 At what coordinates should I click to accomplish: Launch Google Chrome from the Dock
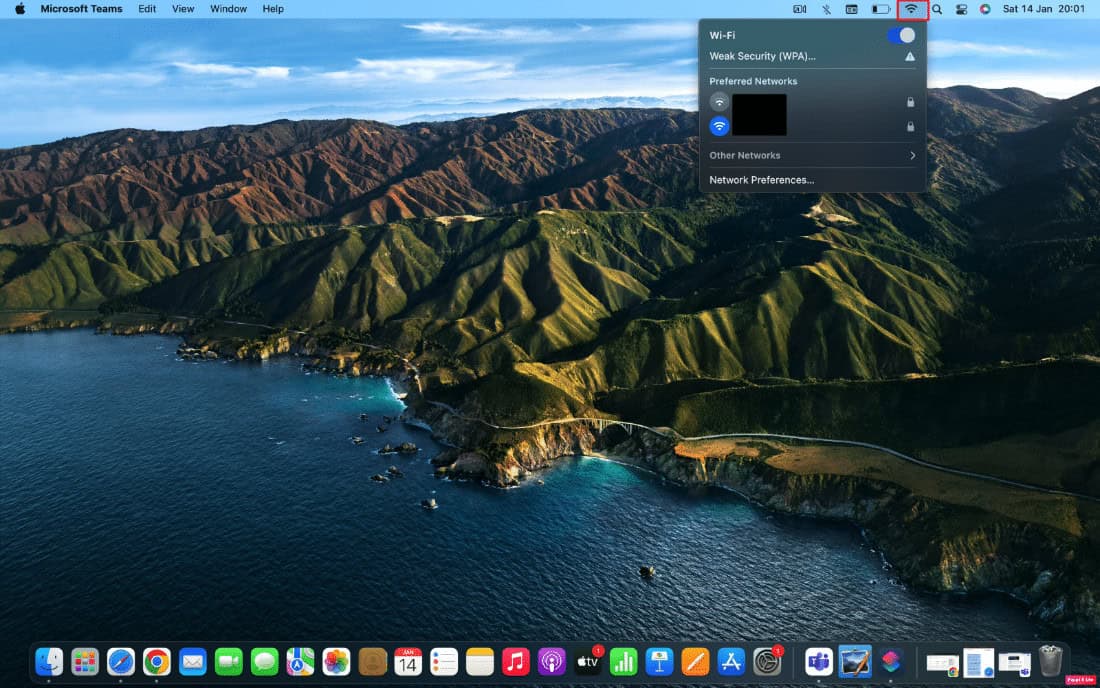coord(156,661)
